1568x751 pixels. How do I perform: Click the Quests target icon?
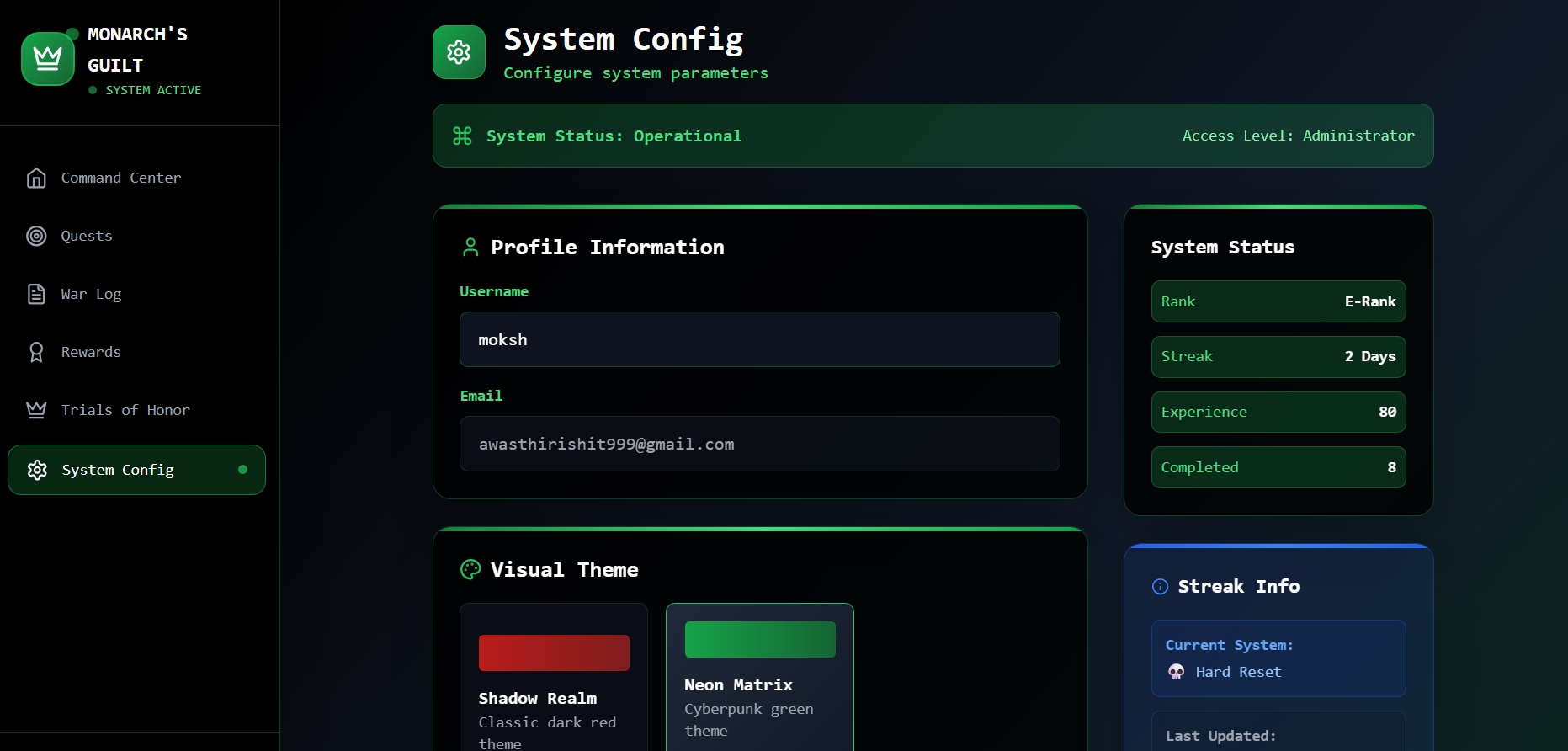pos(36,236)
